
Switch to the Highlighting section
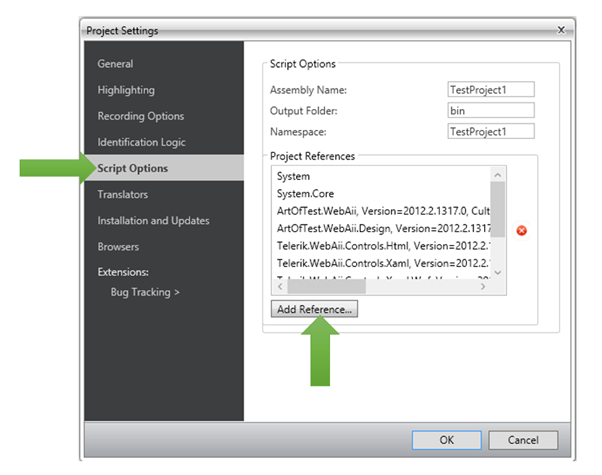[x=126, y=90]
